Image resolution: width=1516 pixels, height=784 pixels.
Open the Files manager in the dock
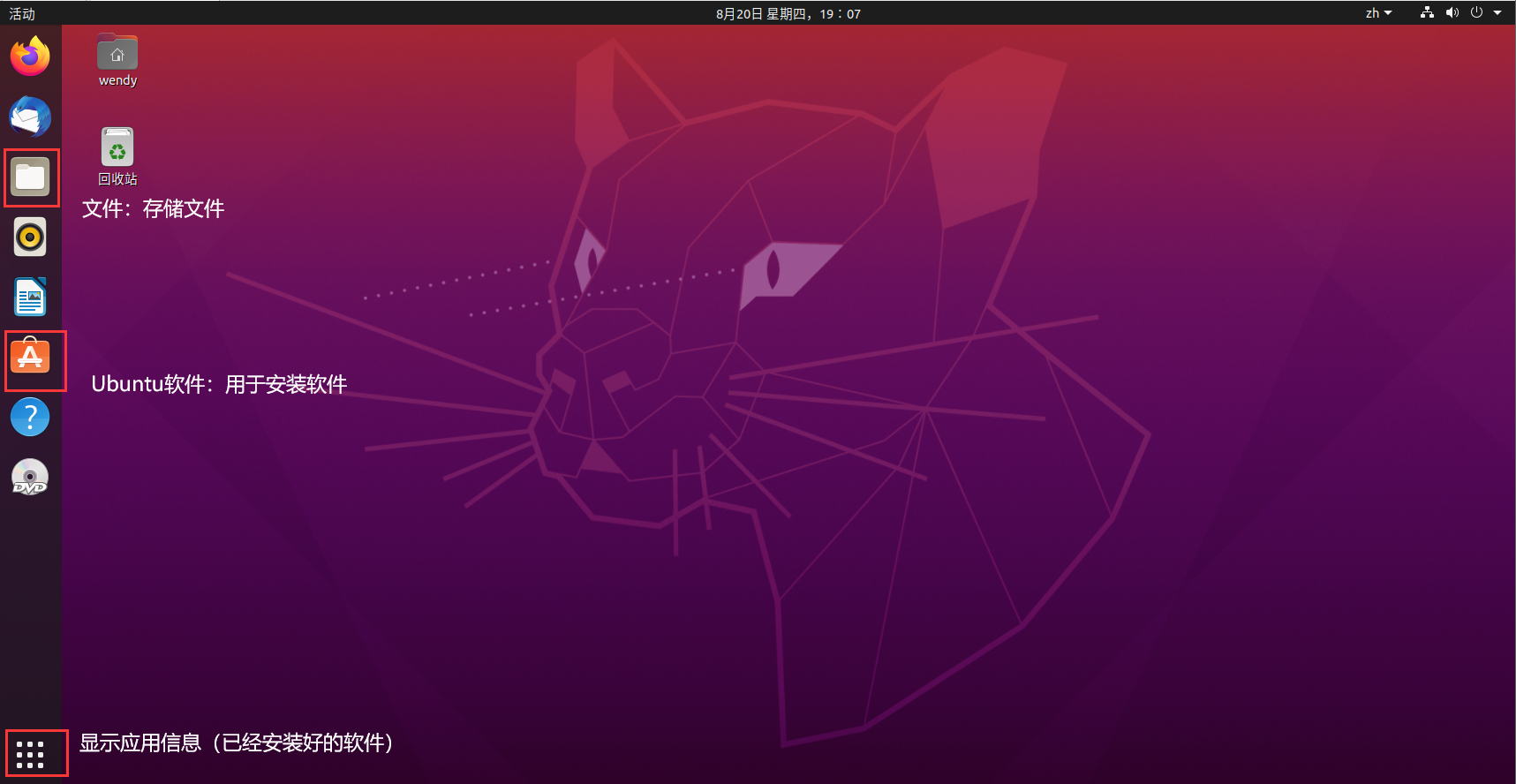30,177
